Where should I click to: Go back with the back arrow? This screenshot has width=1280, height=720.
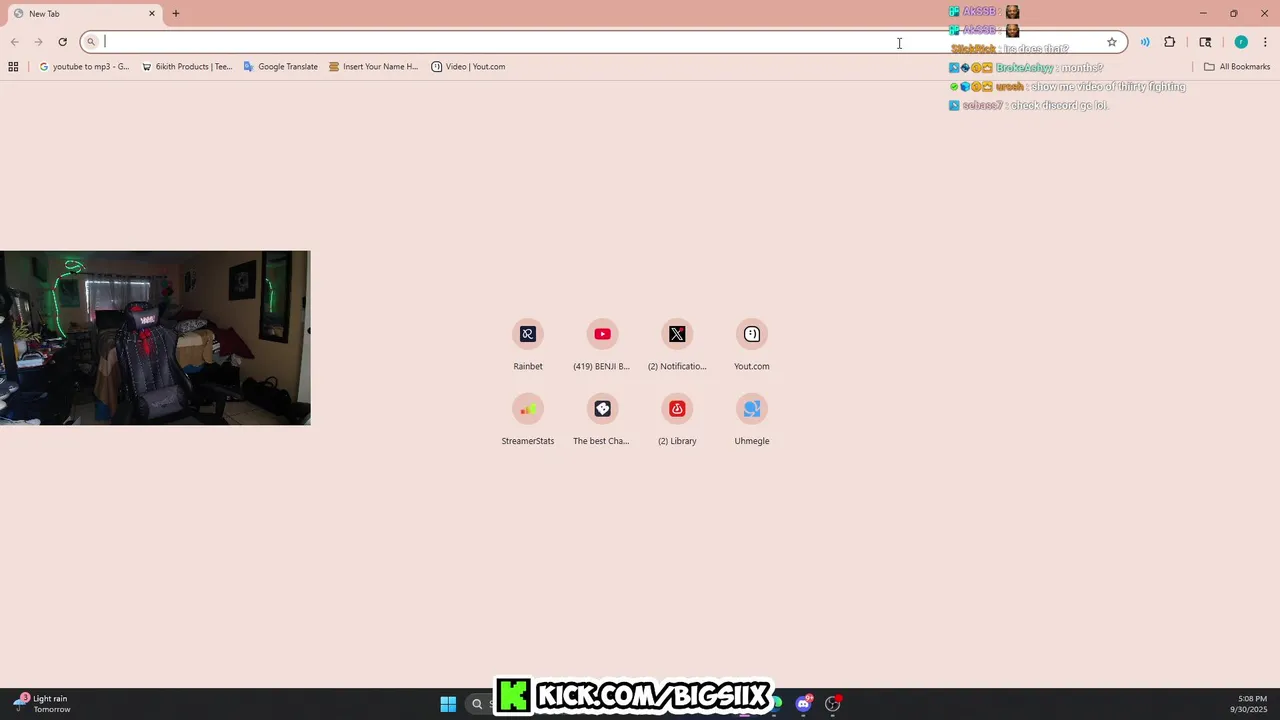pyautogui.click(x=14, y=42)
